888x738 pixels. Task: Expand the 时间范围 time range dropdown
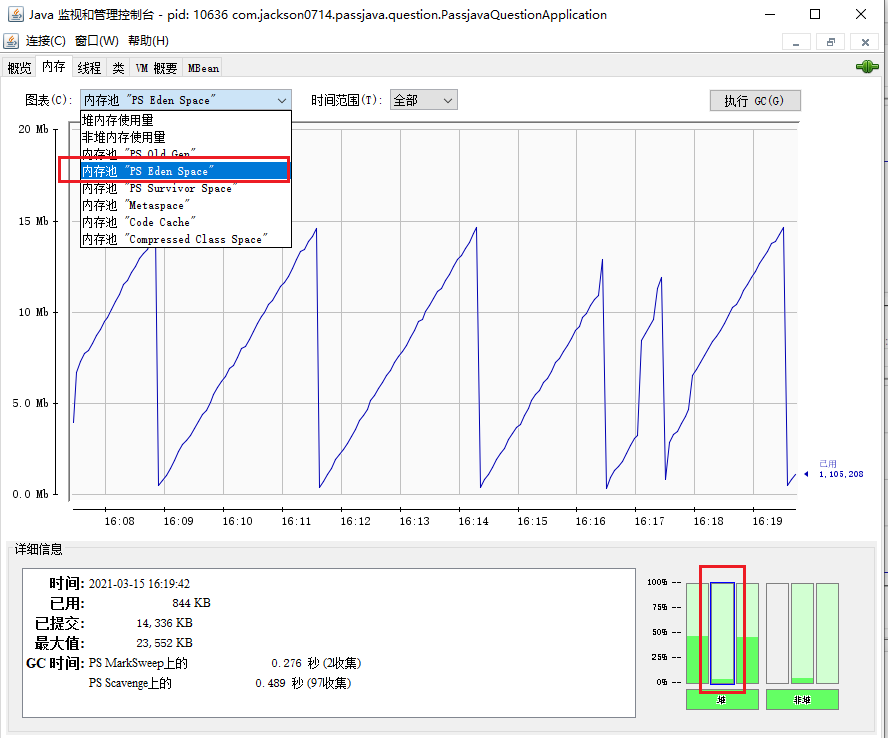coord(424,101)
